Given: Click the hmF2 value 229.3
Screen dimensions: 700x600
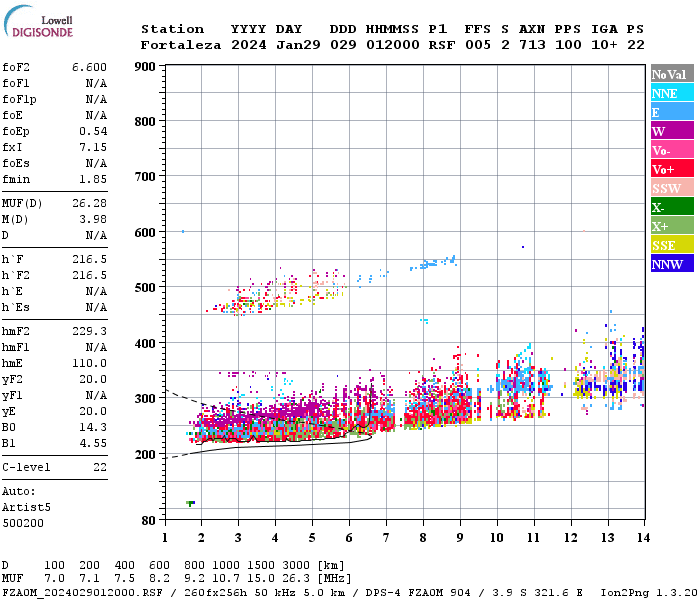Looking at the screenshot, I should pyautogui.click(x=89, y=331).
